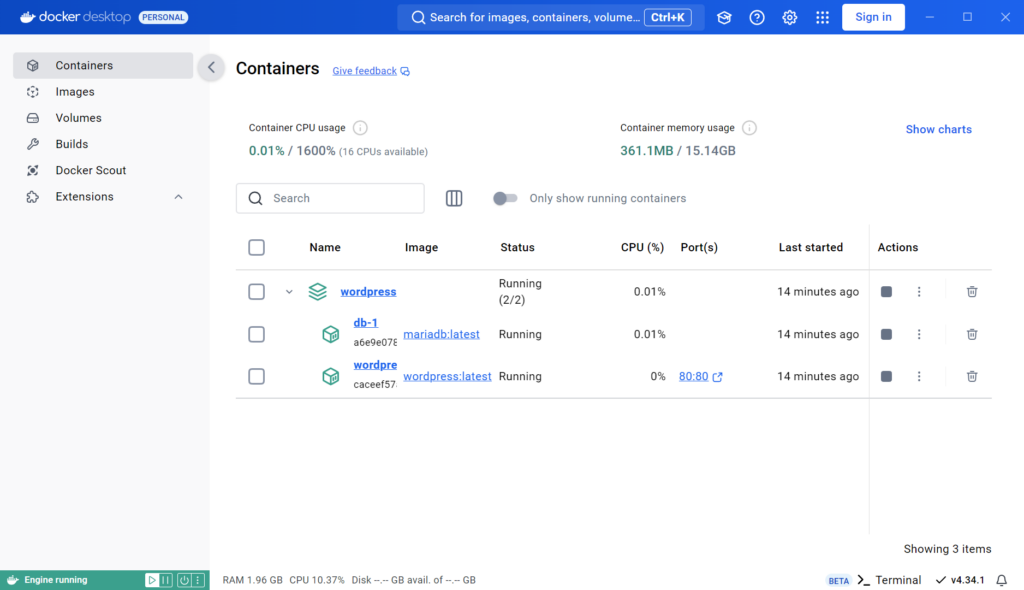1024x590 pixels.
Task: Stop the db-1 container
Action: coord(886,334)
